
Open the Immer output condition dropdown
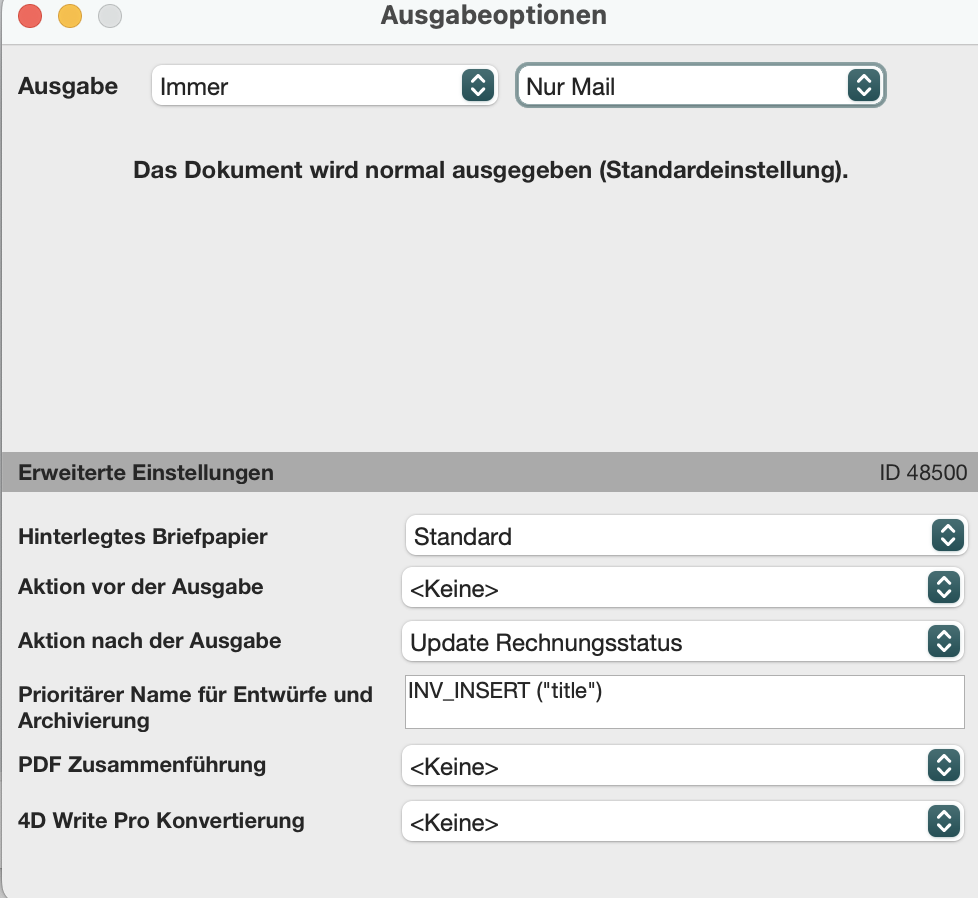[324, 85]
